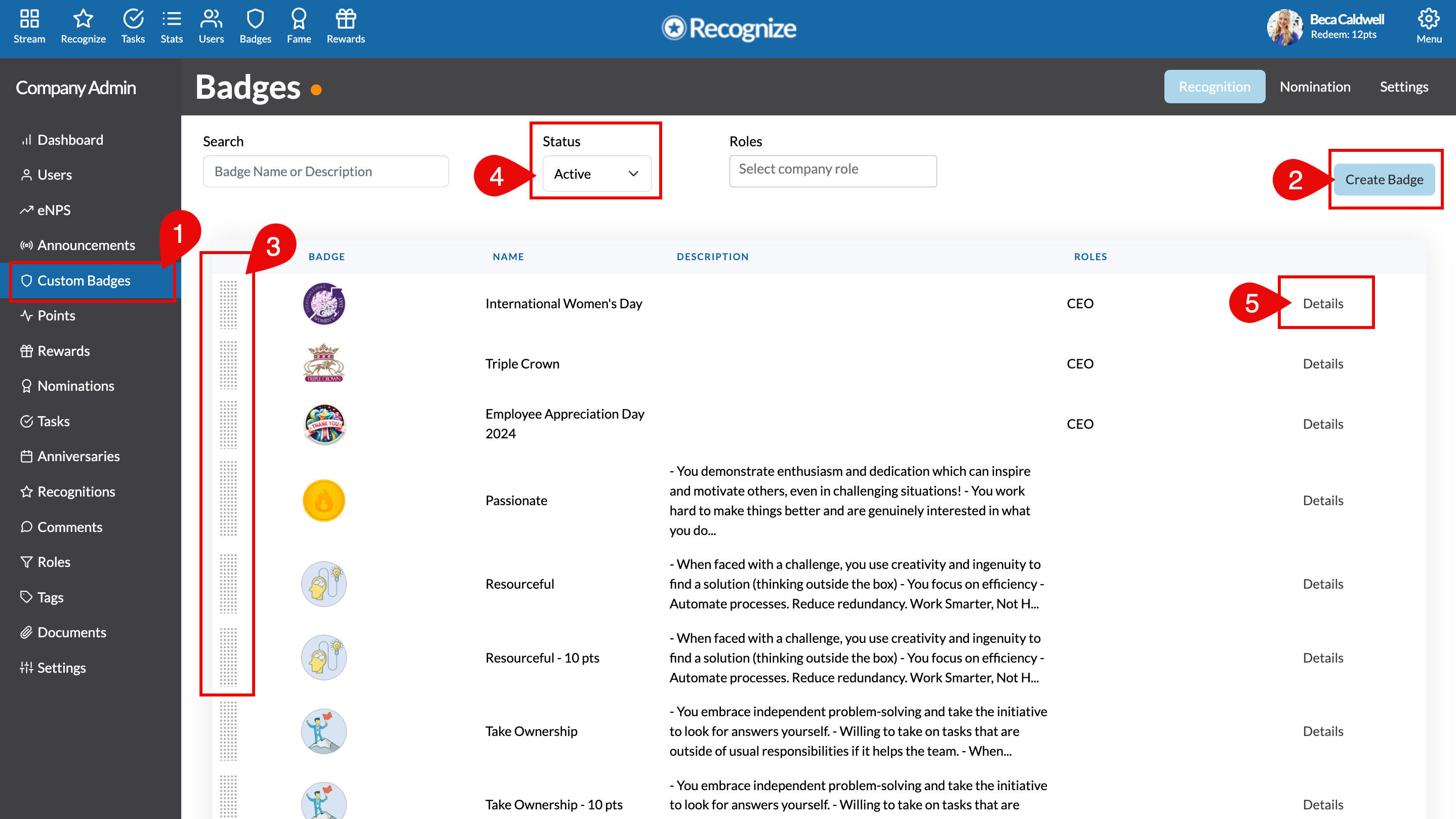Viewport: 1456px width, 819px height.
Task: Open Details for Passionate badge
Action: pos(1323,500)
